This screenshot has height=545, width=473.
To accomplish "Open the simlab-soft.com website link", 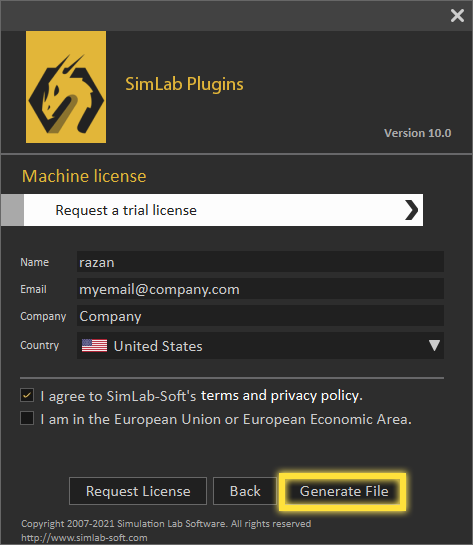I will pos(84,538).
